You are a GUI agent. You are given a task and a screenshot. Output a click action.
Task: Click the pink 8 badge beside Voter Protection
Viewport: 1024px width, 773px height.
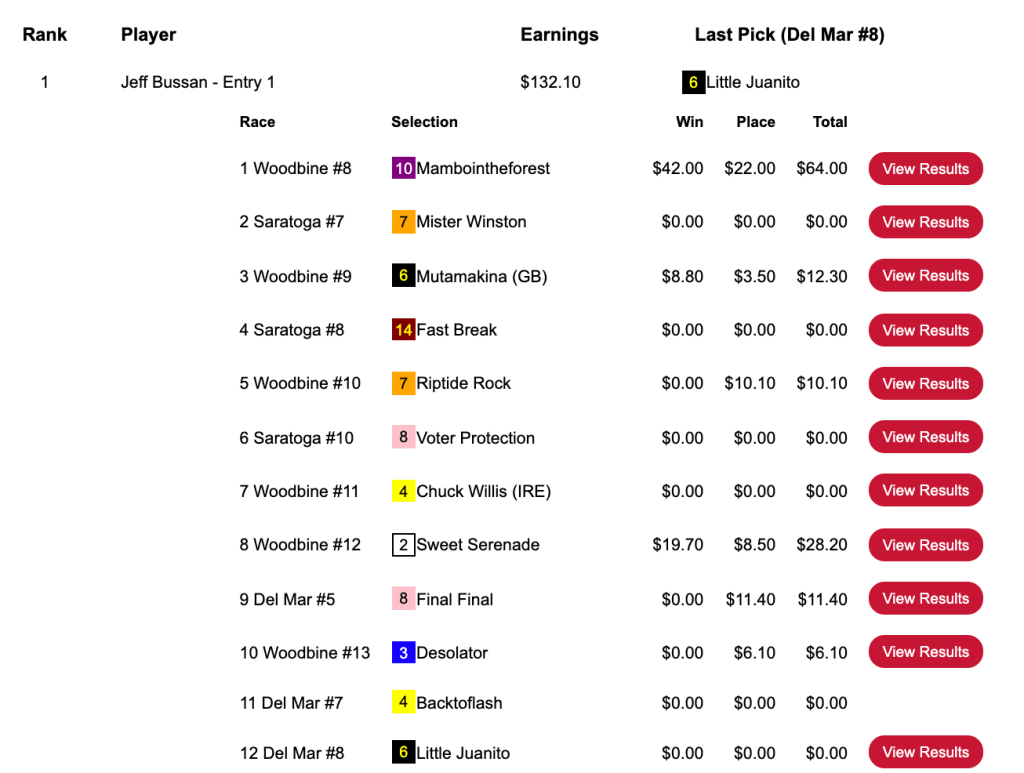pos(403,437)
